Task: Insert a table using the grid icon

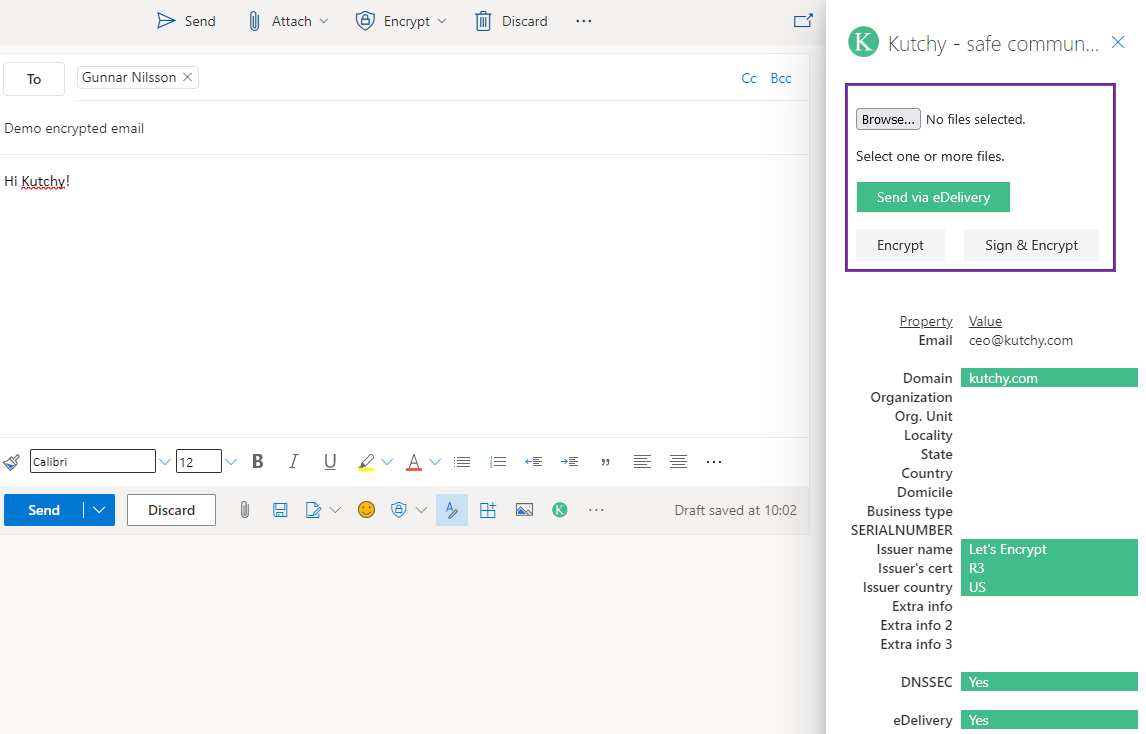Action: 487,510
